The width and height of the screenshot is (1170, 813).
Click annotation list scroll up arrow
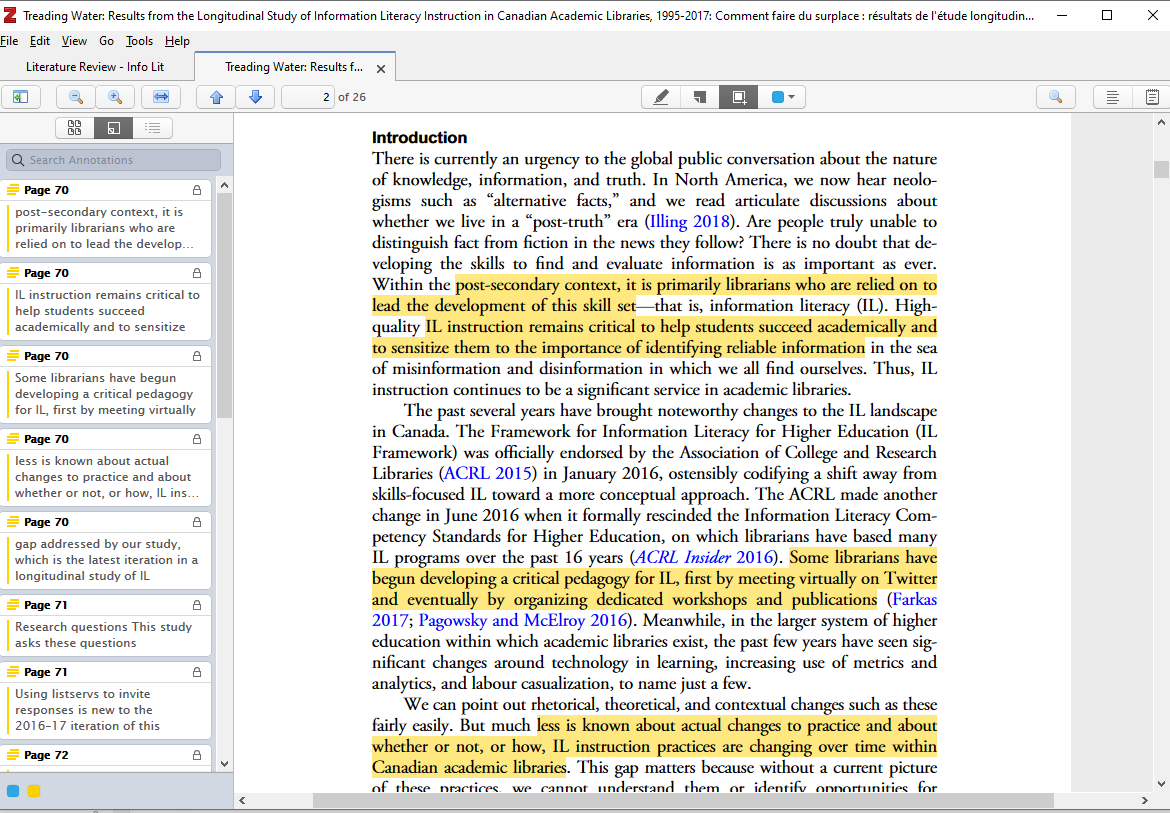(x=225, y=185)
